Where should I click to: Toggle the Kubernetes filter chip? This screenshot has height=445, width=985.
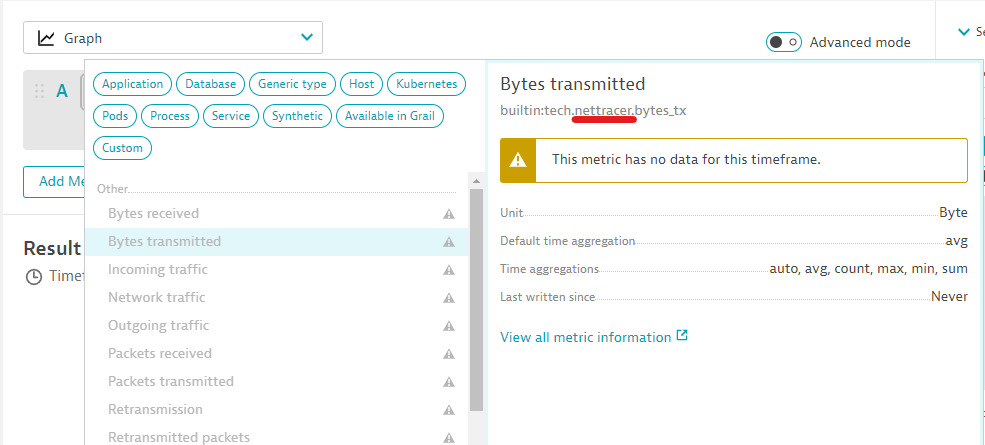[427, 84]
